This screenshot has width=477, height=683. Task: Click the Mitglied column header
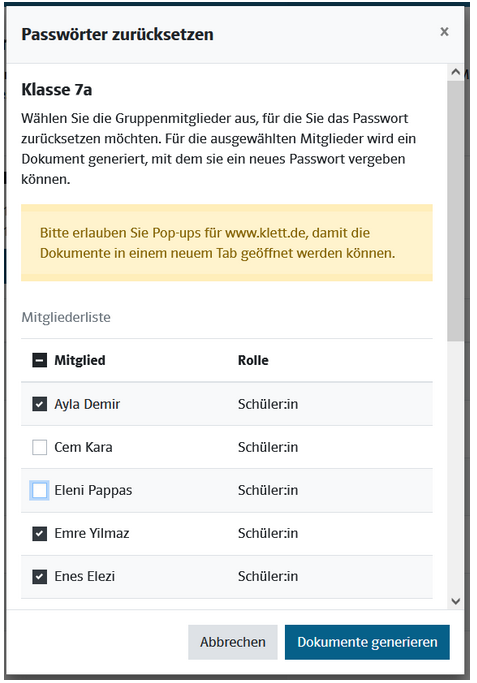coord(80,360)
